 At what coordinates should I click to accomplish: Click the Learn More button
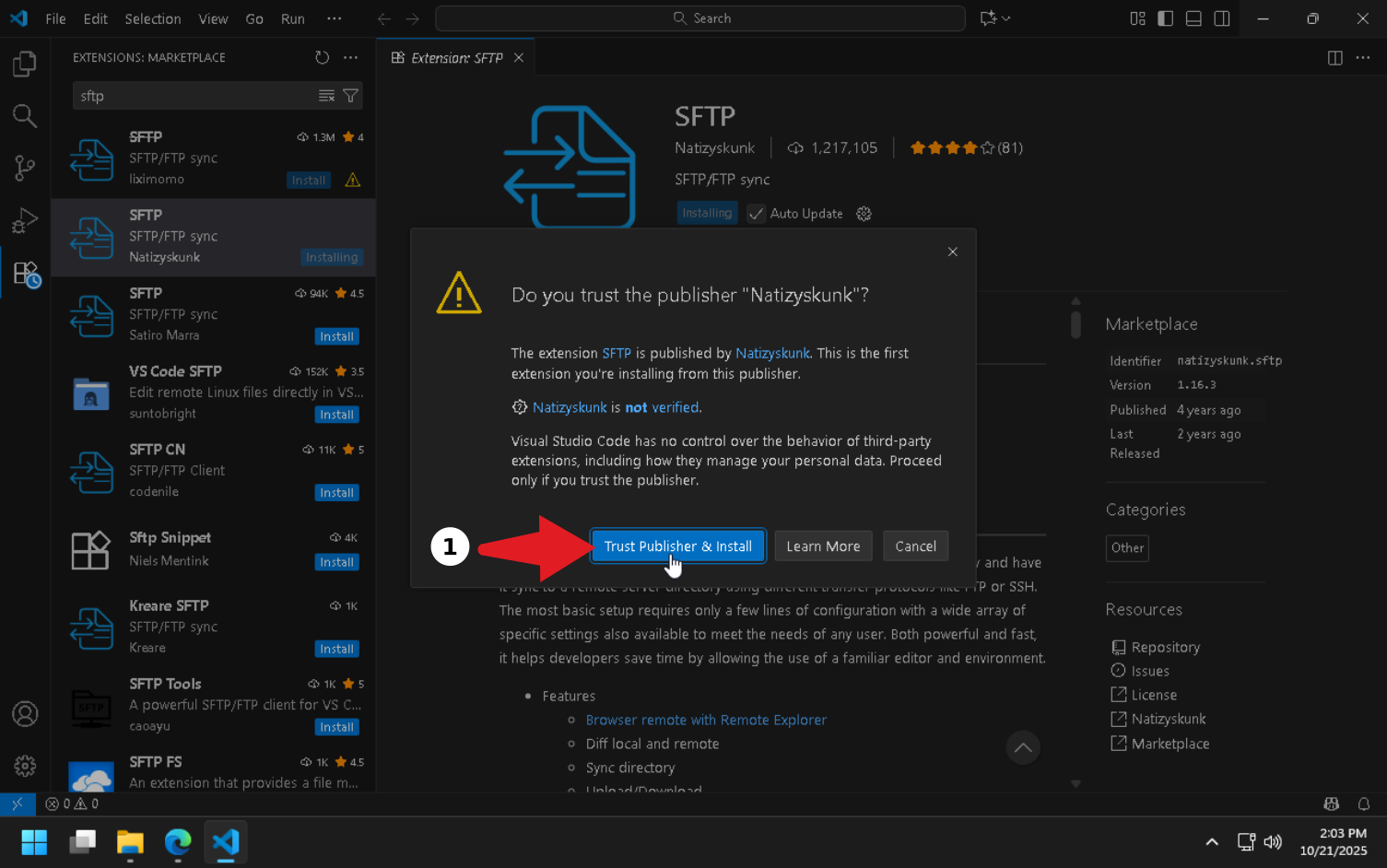[823, 546]
